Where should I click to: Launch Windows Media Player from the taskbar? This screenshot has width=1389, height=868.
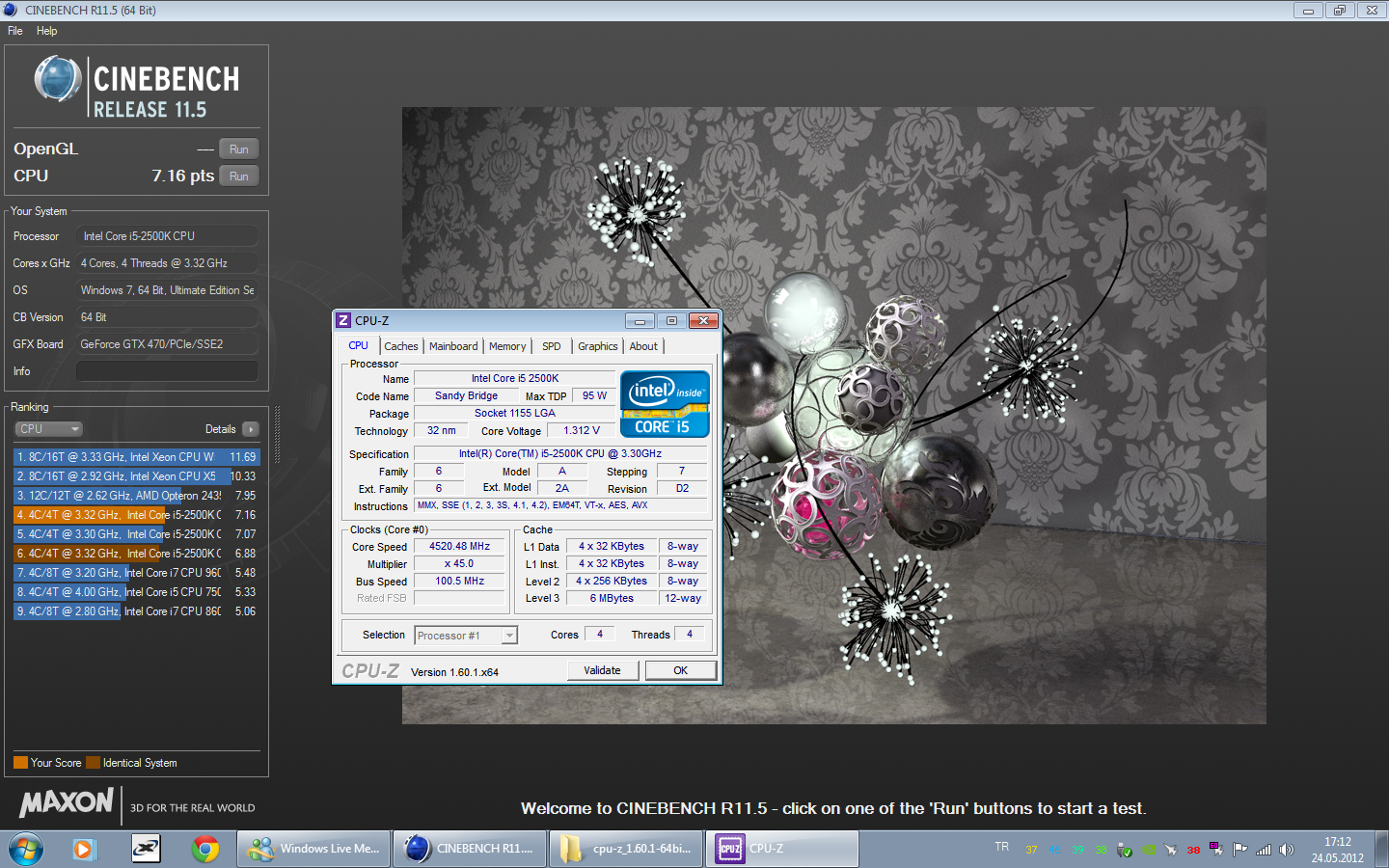pyautogui.click(x=83, y=850)
